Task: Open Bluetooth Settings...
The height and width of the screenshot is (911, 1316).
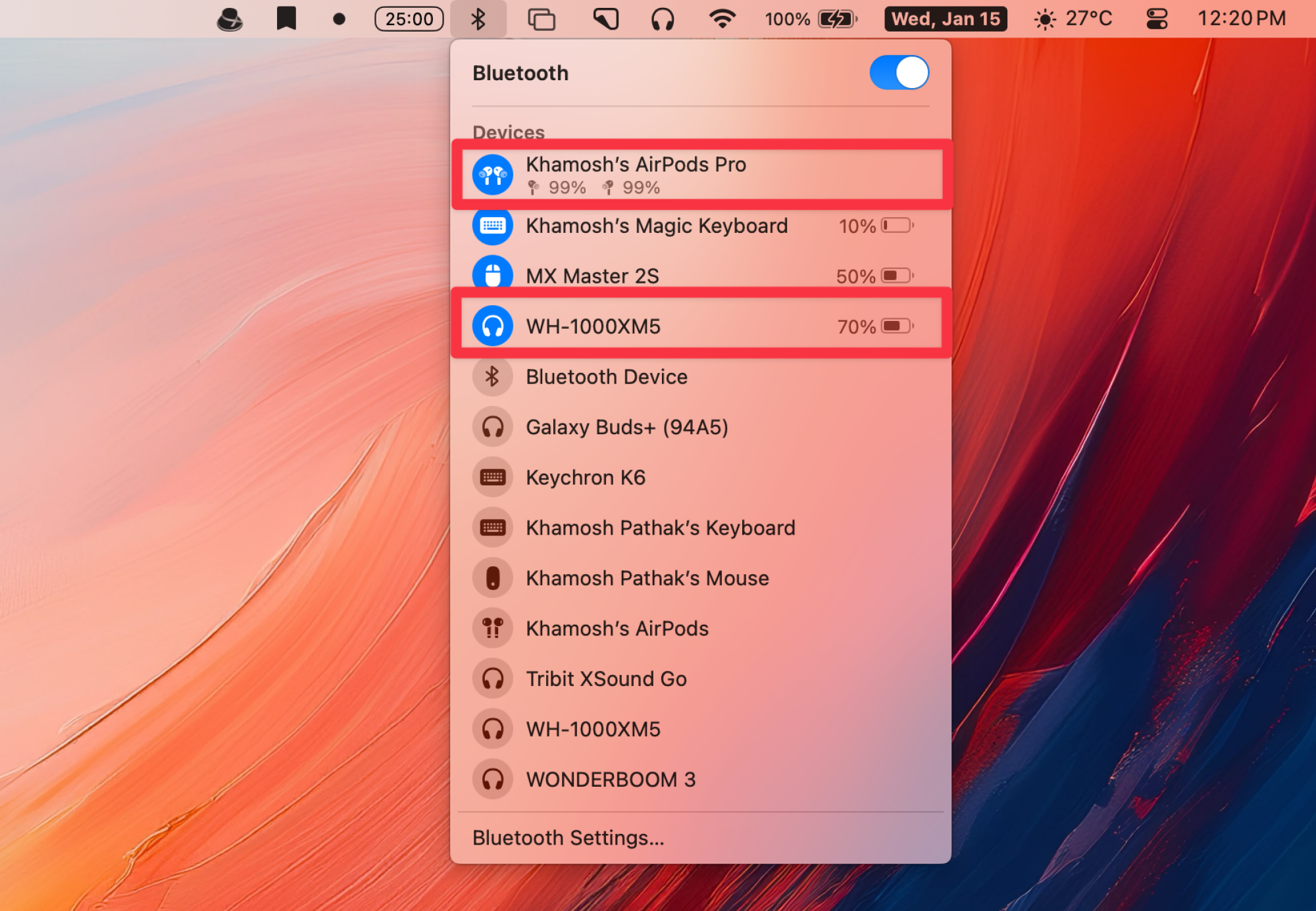Action: [x=568, y=837]
